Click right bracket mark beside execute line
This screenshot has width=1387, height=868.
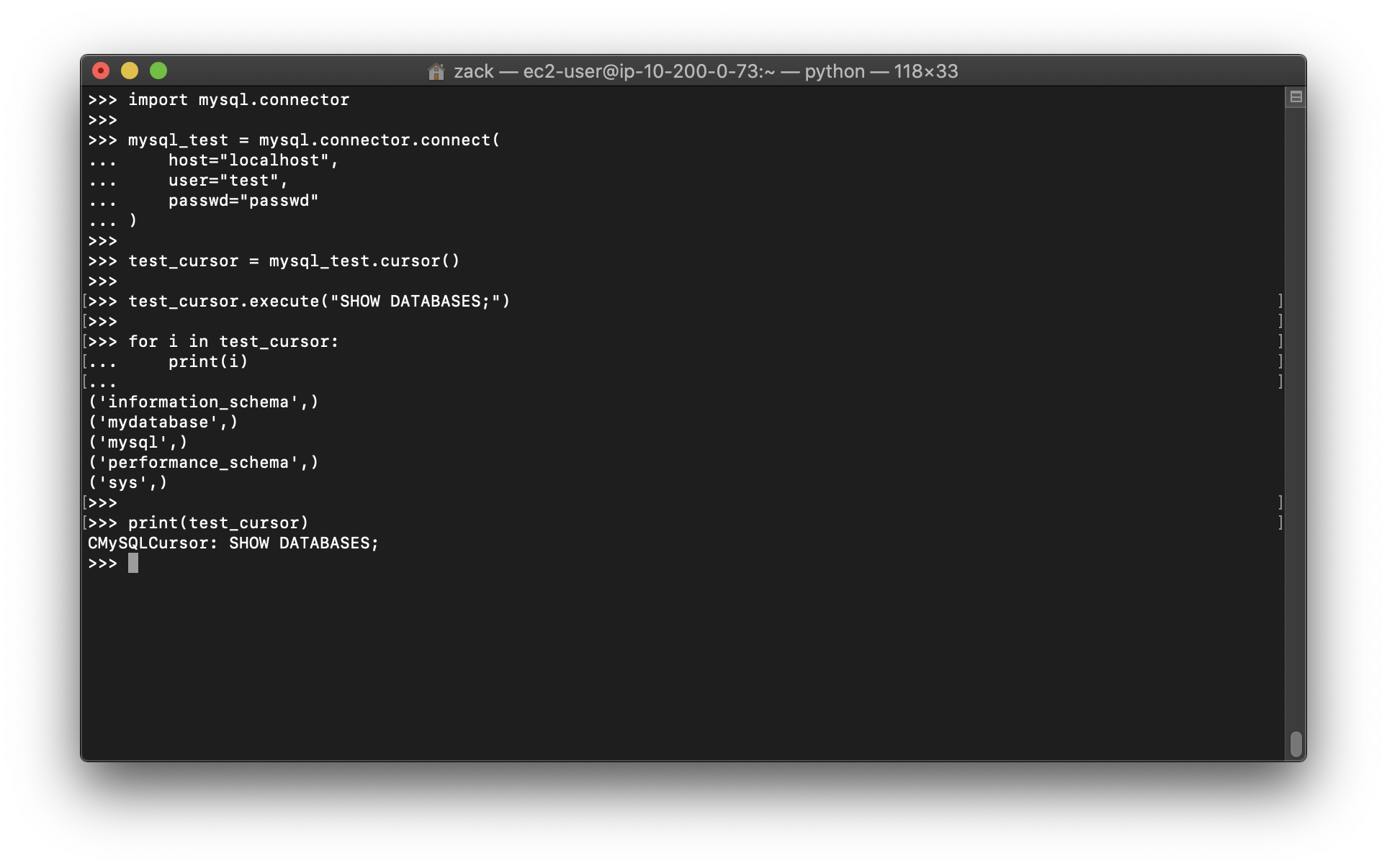tap(1280, 301)
